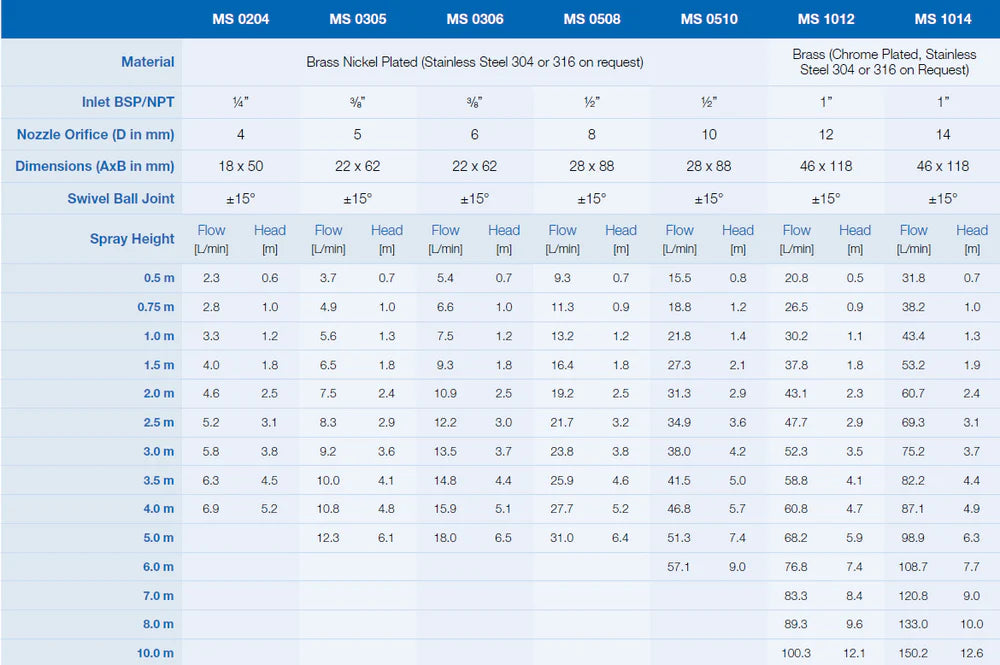Click the MS 0510 column header
The width and height of the screenshot is (1000, 665).
[708, 19]
